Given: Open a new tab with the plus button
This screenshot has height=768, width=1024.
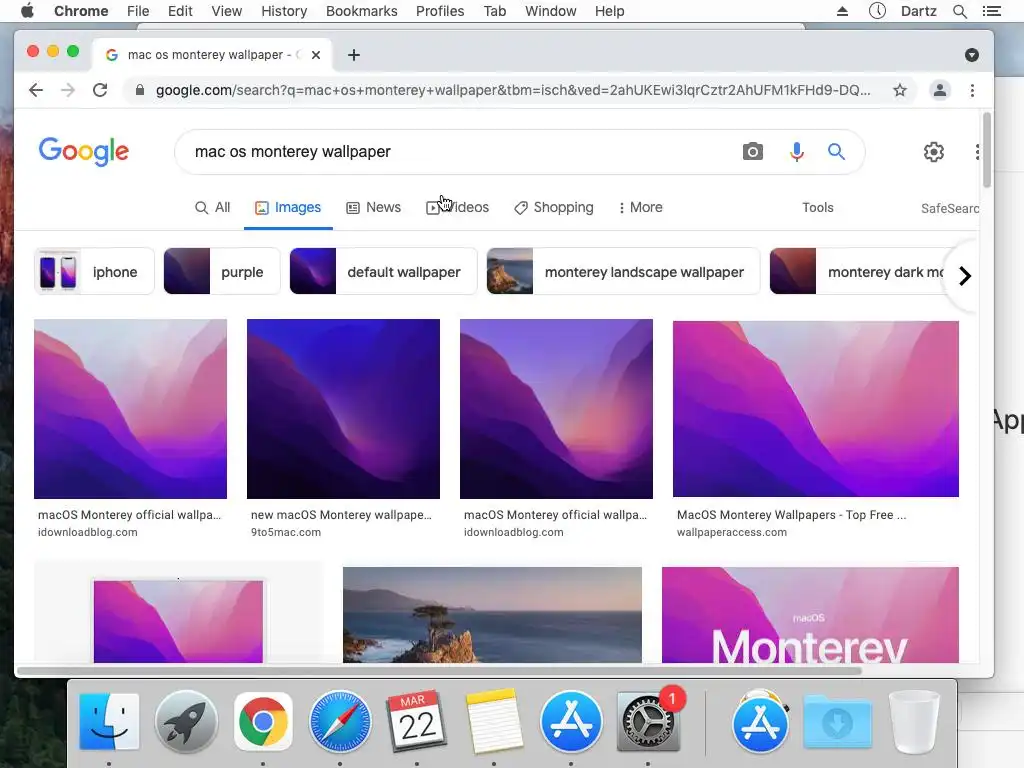Looking at the screenshot, I should point(354,55).
